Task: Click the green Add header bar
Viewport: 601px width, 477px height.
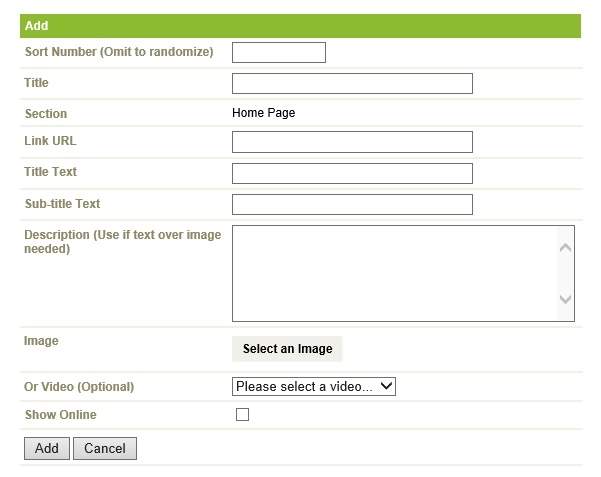Action: coord(300,26)
